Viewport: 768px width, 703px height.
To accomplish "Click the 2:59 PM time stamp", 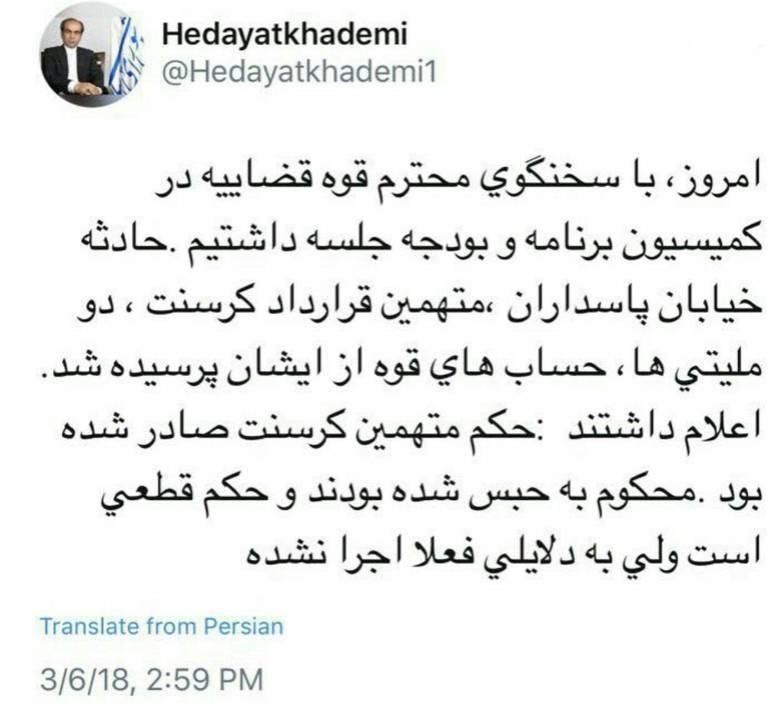I will point(205,680).
